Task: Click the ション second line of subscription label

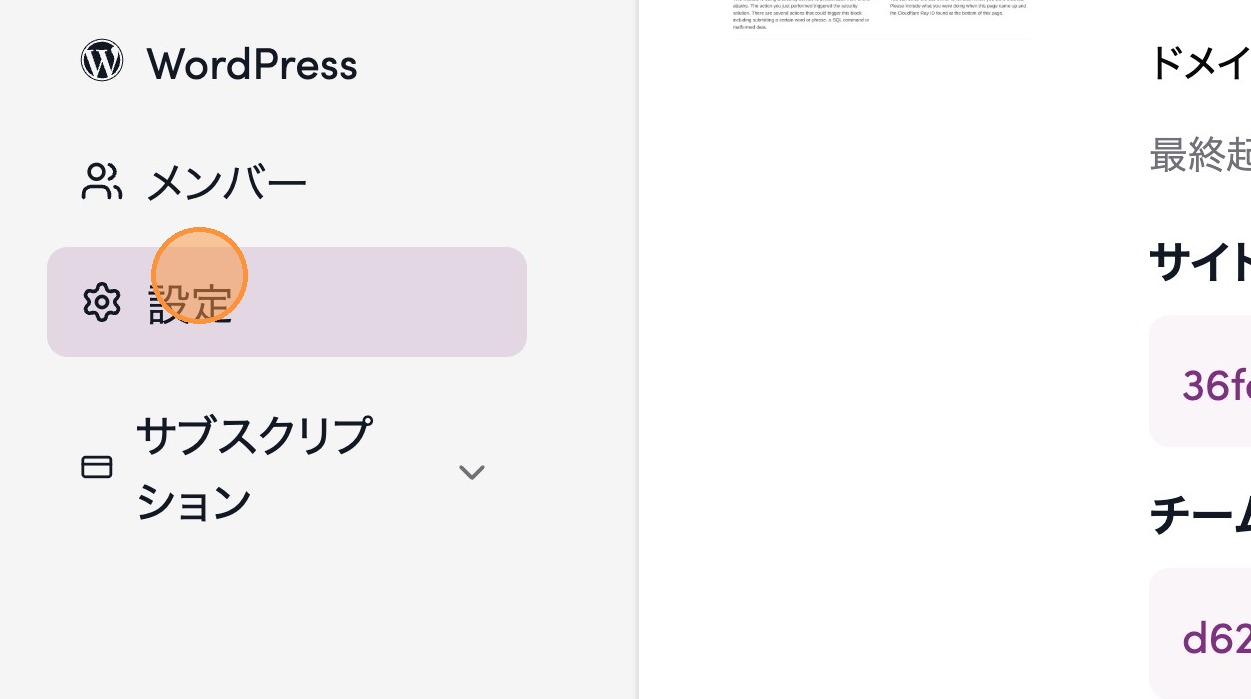Action: coord(194,502)
